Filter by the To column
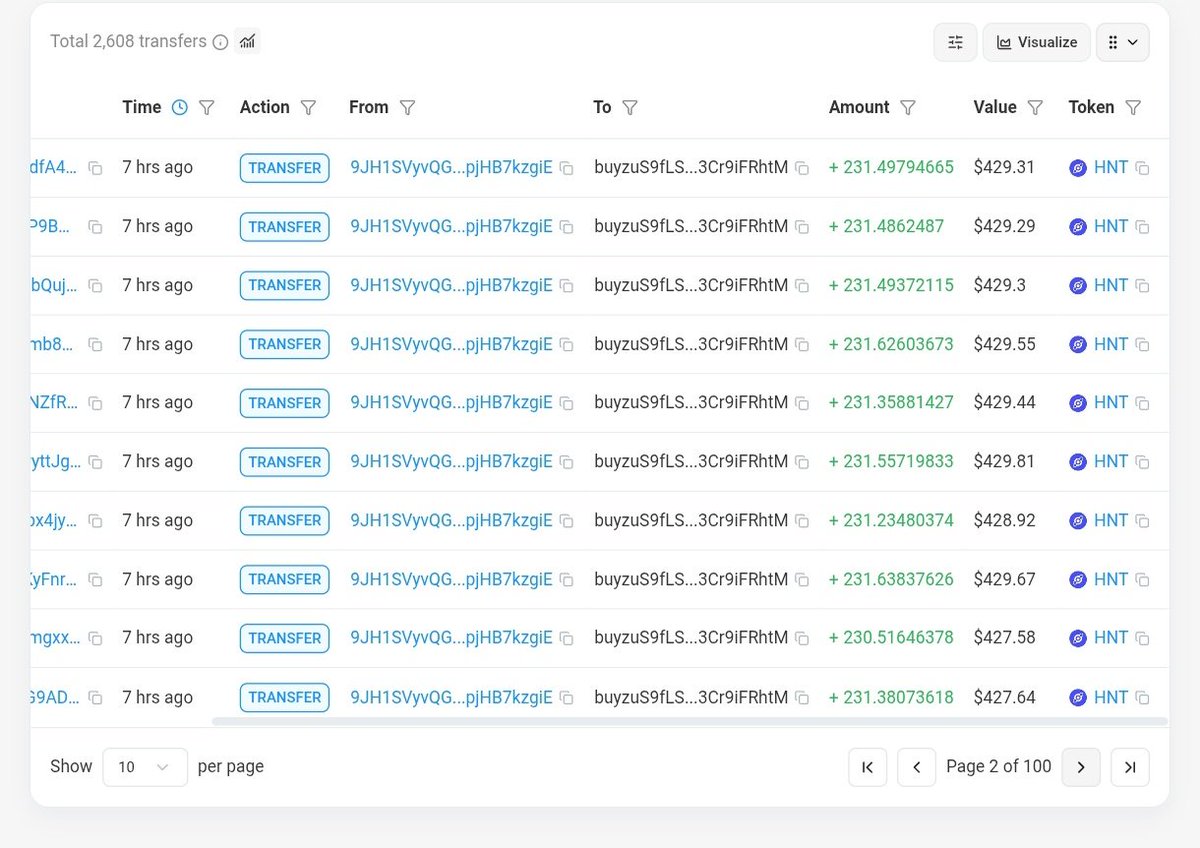The height and width of the screenshot is (848, 1200). click(630, 107)
